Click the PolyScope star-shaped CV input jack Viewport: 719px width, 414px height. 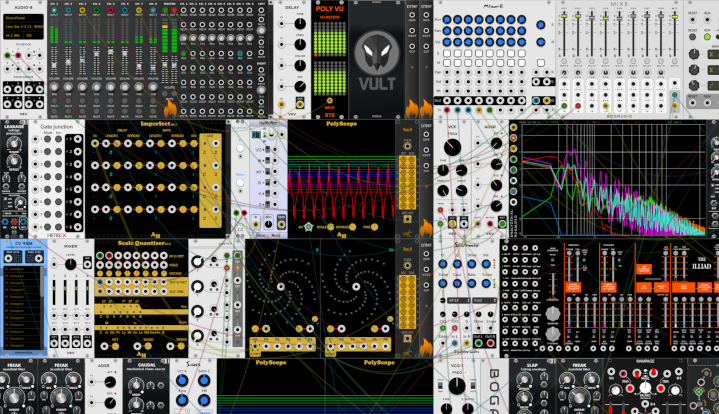click(308, 227)
